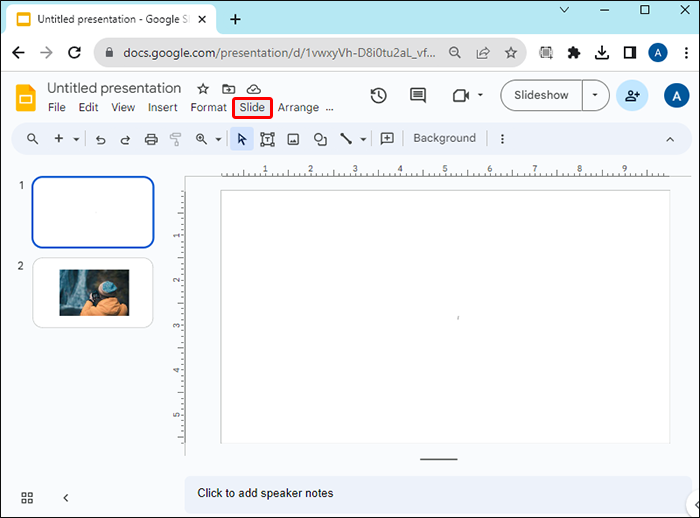Image resolution: width=700 pixels, height=518 pixels.
Task: Expand the line type dropdown
Action: 363,139
